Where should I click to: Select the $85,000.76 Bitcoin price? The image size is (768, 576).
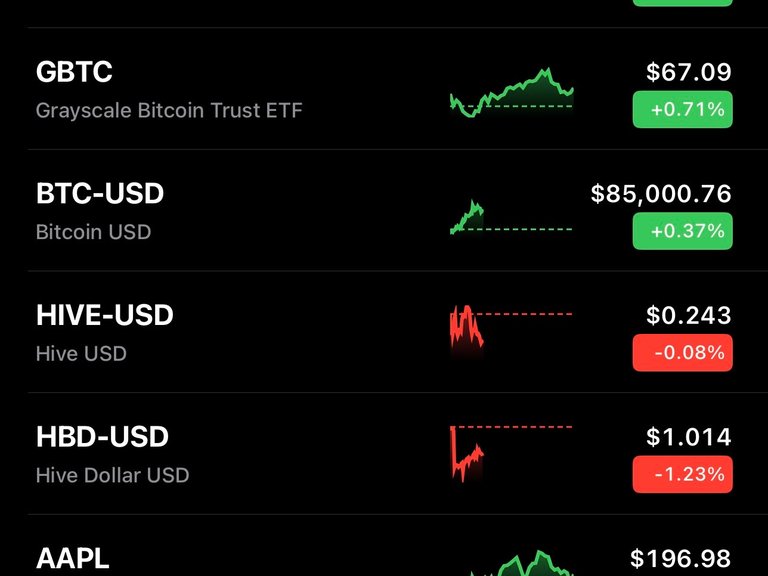(x=661, y=194)
